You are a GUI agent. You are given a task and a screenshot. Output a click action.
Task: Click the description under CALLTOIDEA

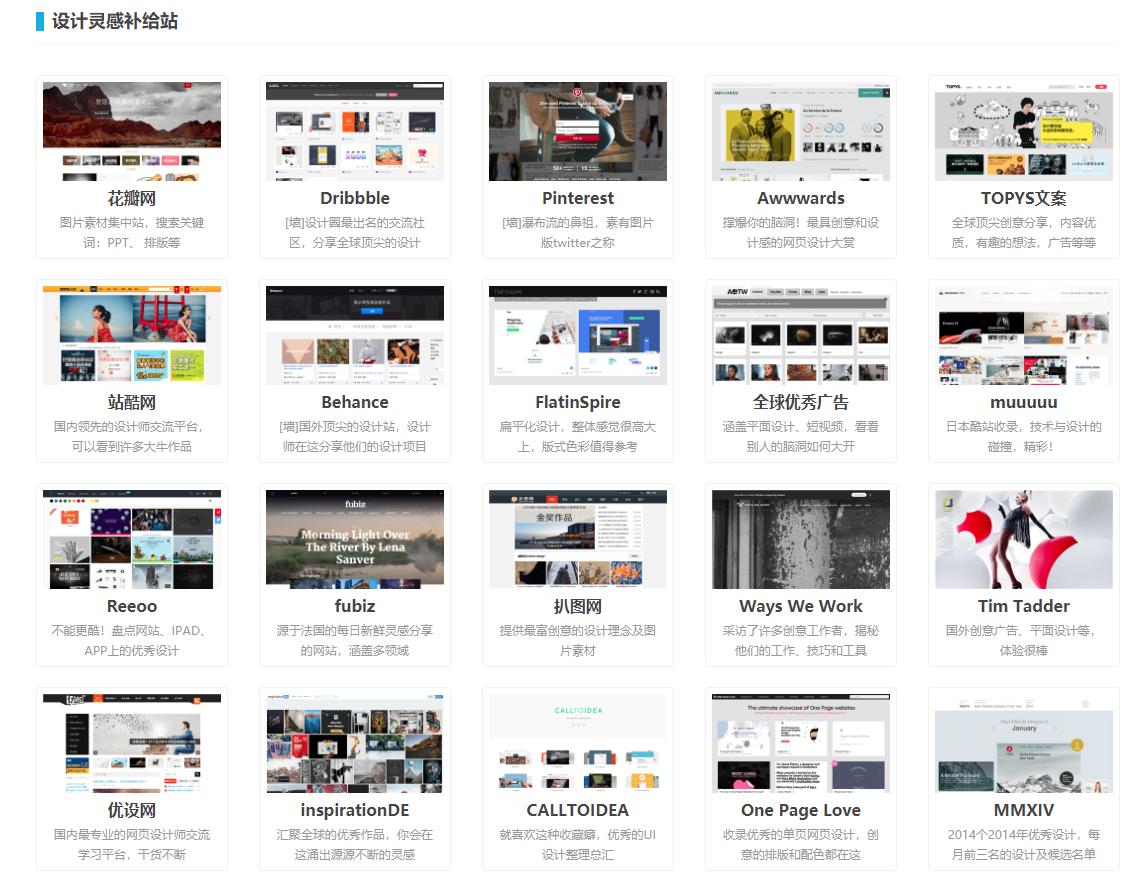[x=578, y=844]
